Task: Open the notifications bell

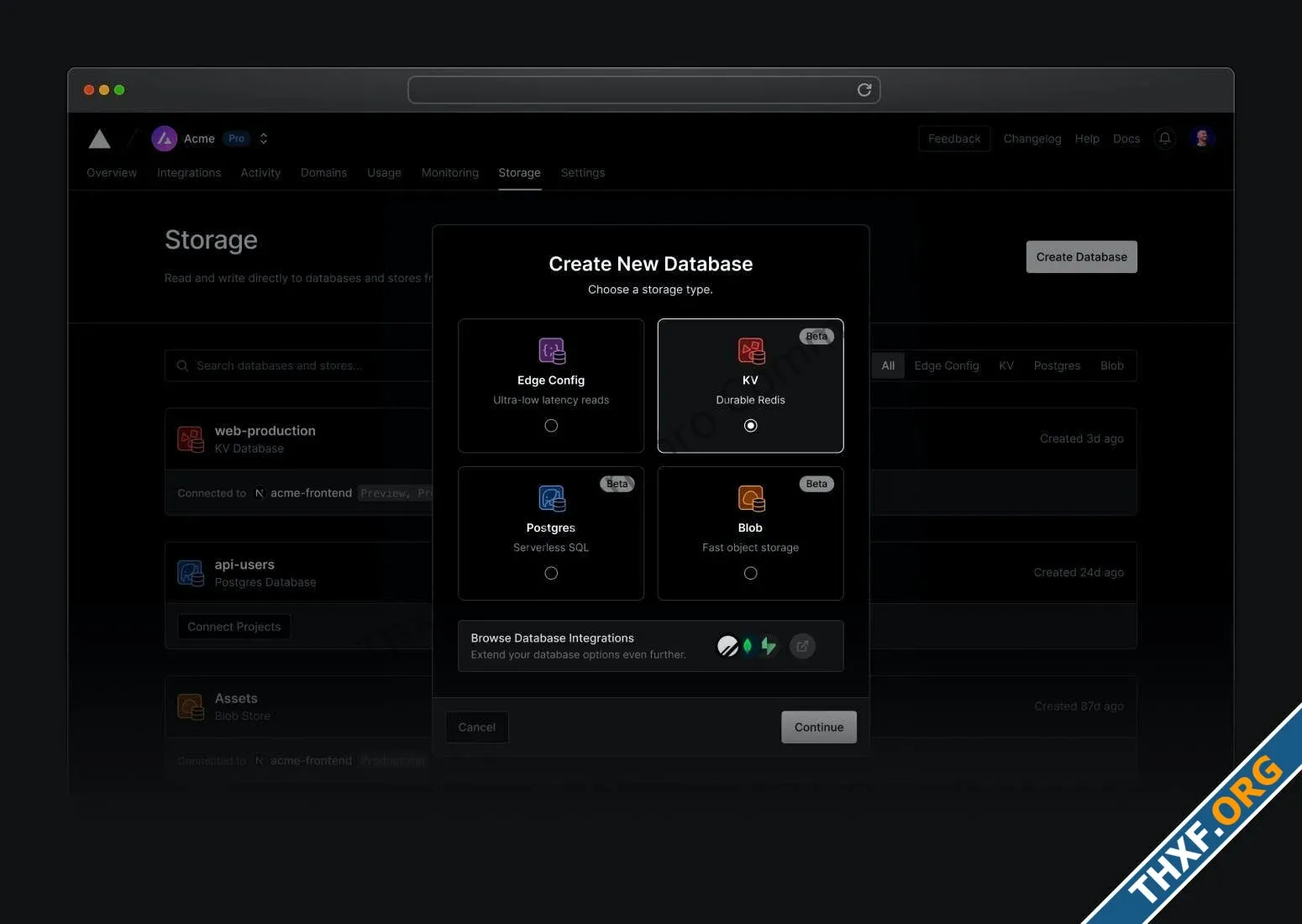Action: click(x=1165, y=139)
